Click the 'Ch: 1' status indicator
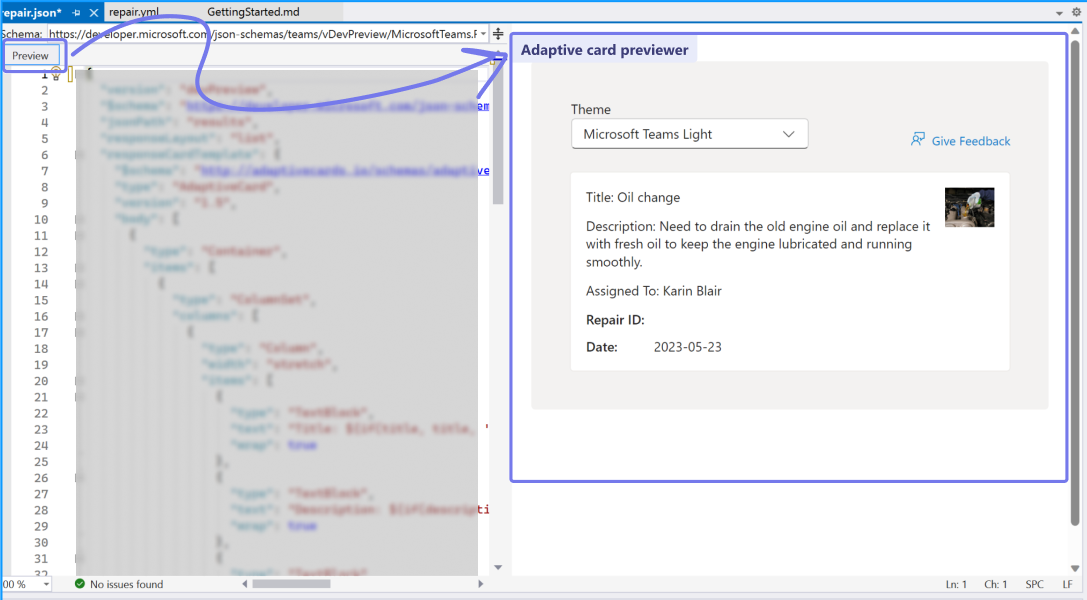1087x600 pixels. pos(995,584)
